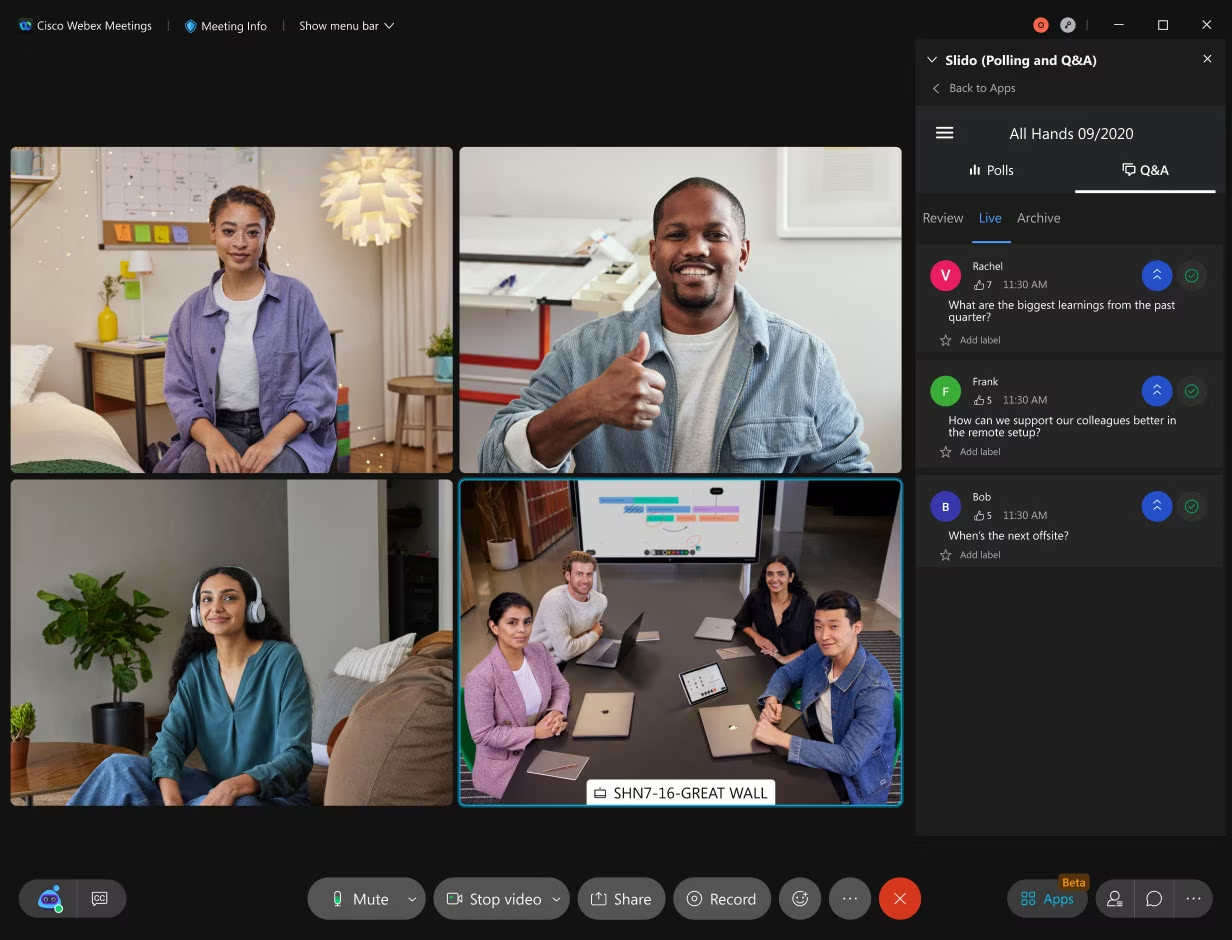Approve Bob's question with the green checkmark
Image resolution: width=1232 pixels, height=940 pixels.
click(1192, 506)
